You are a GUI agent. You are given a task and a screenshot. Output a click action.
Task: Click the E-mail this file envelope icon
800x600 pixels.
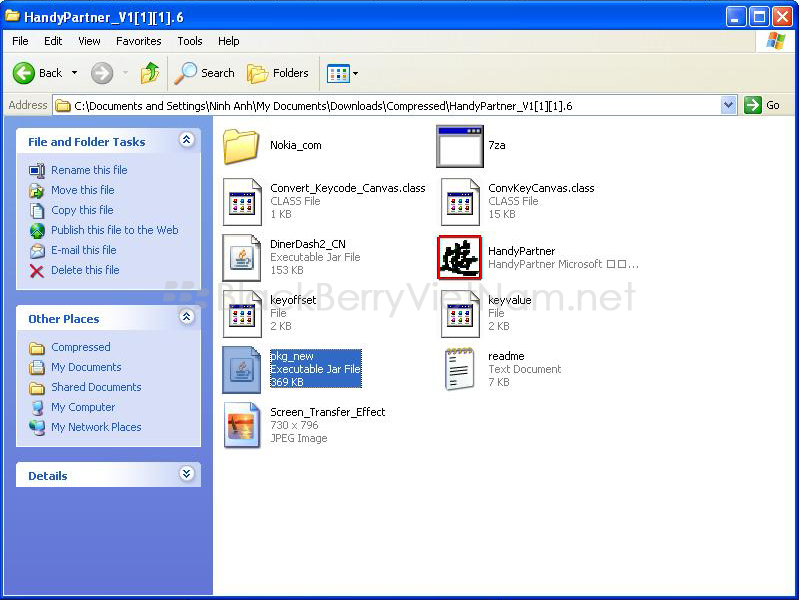tap(37, 251)
